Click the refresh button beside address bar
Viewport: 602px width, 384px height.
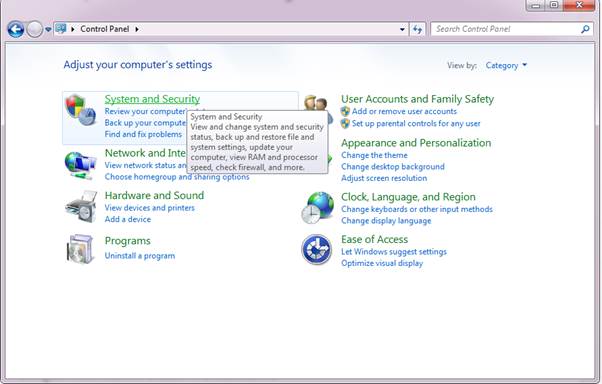(417, 29)
